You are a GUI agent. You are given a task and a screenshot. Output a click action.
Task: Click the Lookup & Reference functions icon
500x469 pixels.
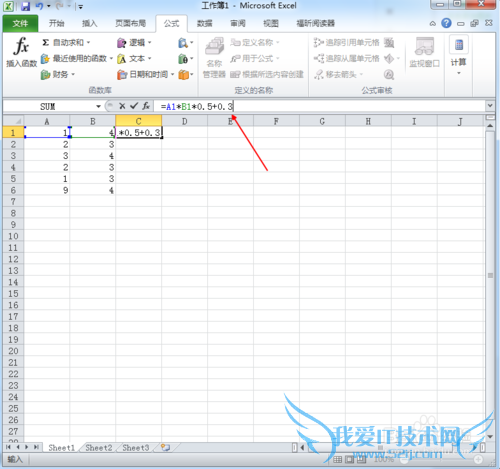[185, 43]
